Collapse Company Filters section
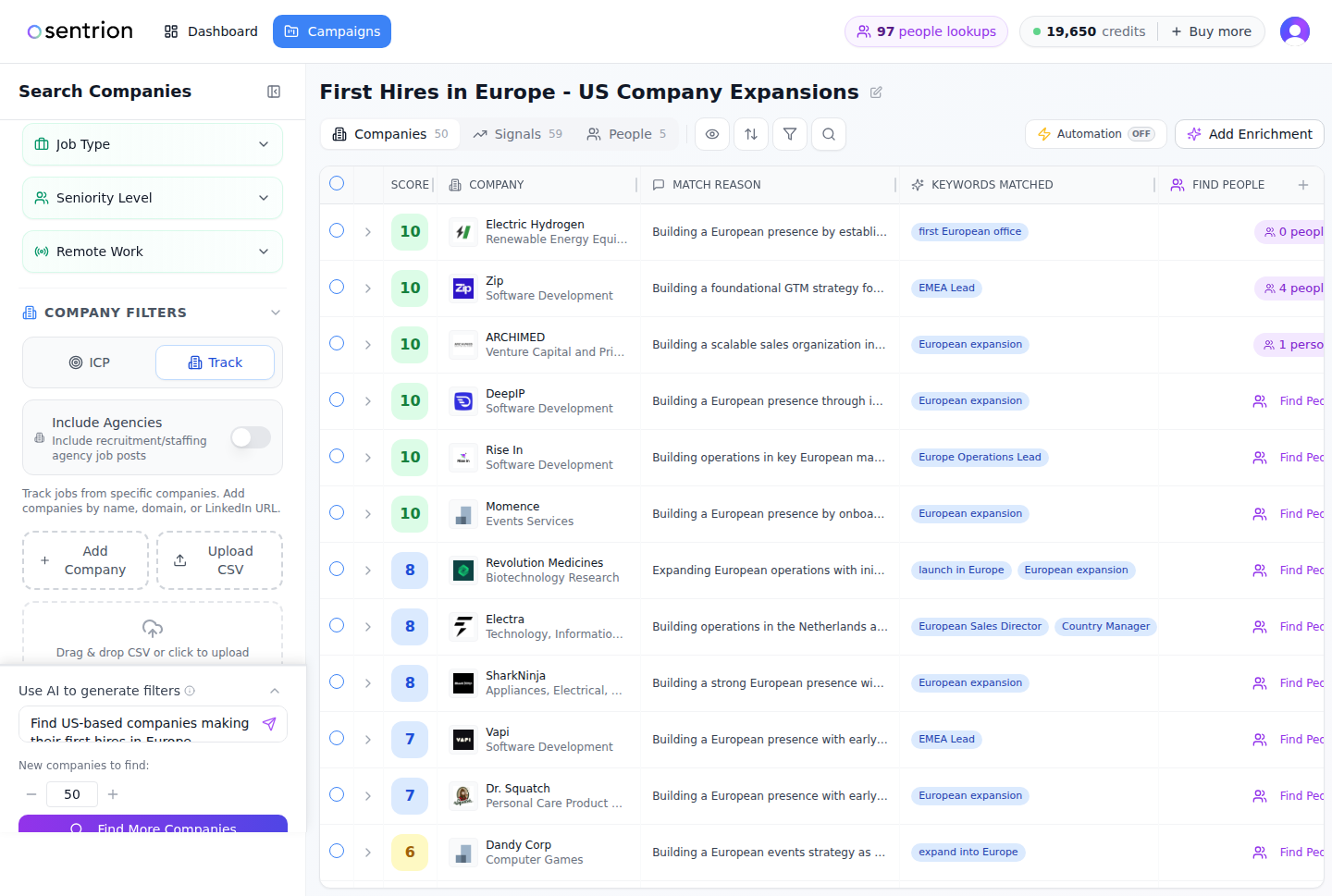1332x896 pixels. (276, 313)
